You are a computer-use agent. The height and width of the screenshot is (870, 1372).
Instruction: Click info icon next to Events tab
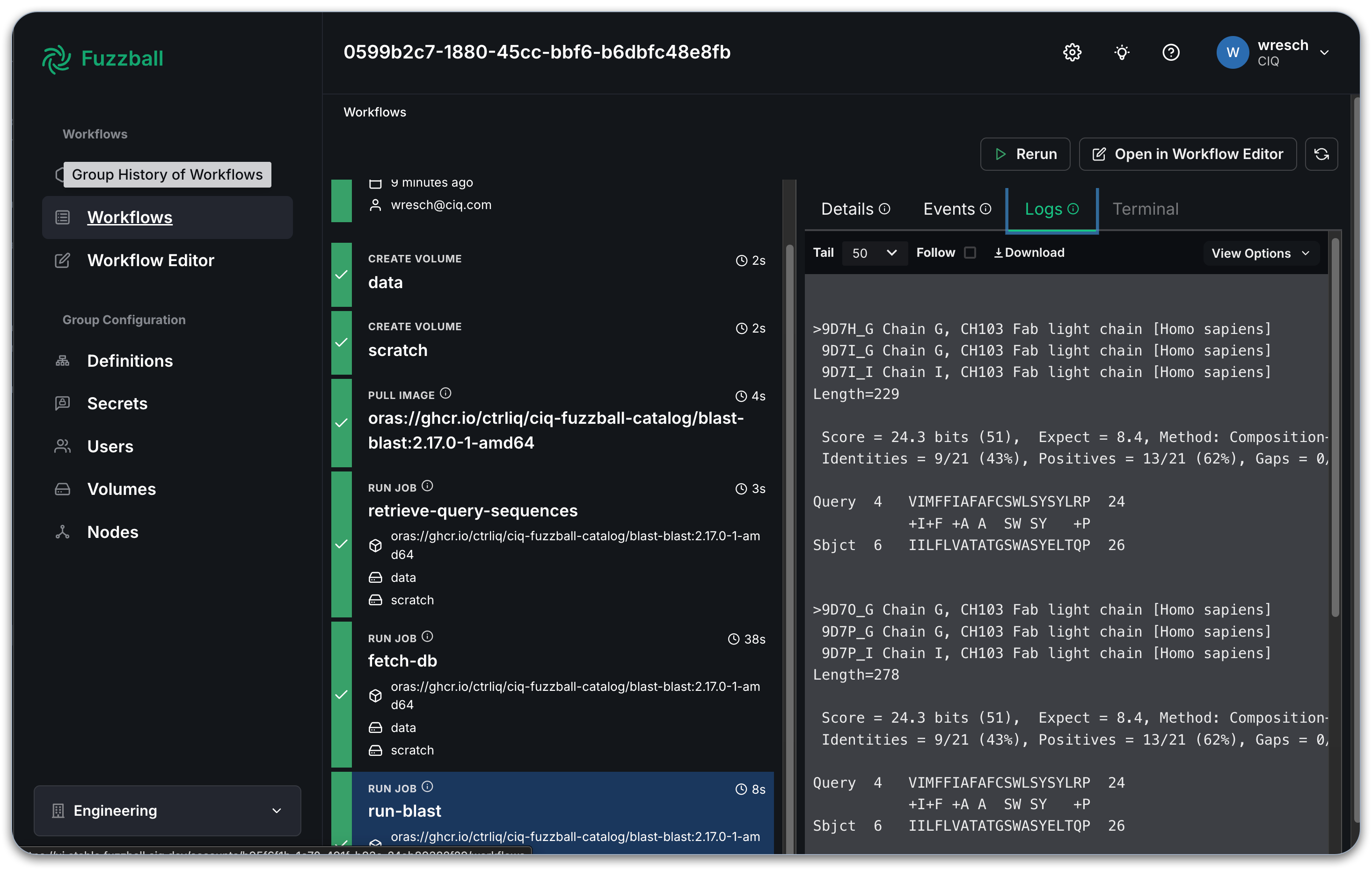pyautogui.click(x=985, y=209)
